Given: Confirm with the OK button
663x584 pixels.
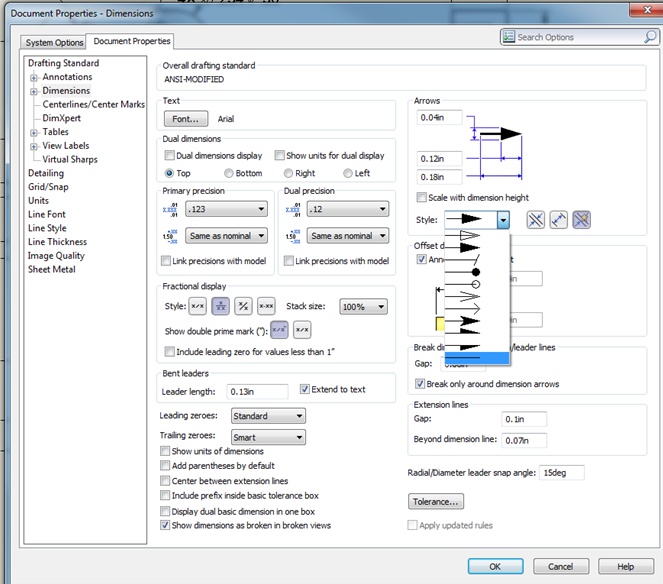Looking at the screenshot, I should point(495,566).
